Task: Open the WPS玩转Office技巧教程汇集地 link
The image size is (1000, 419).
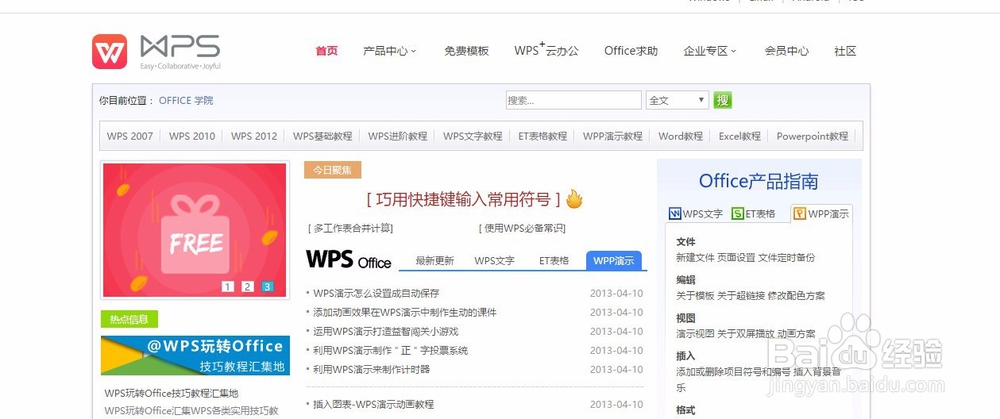Action: click(172, 393)
